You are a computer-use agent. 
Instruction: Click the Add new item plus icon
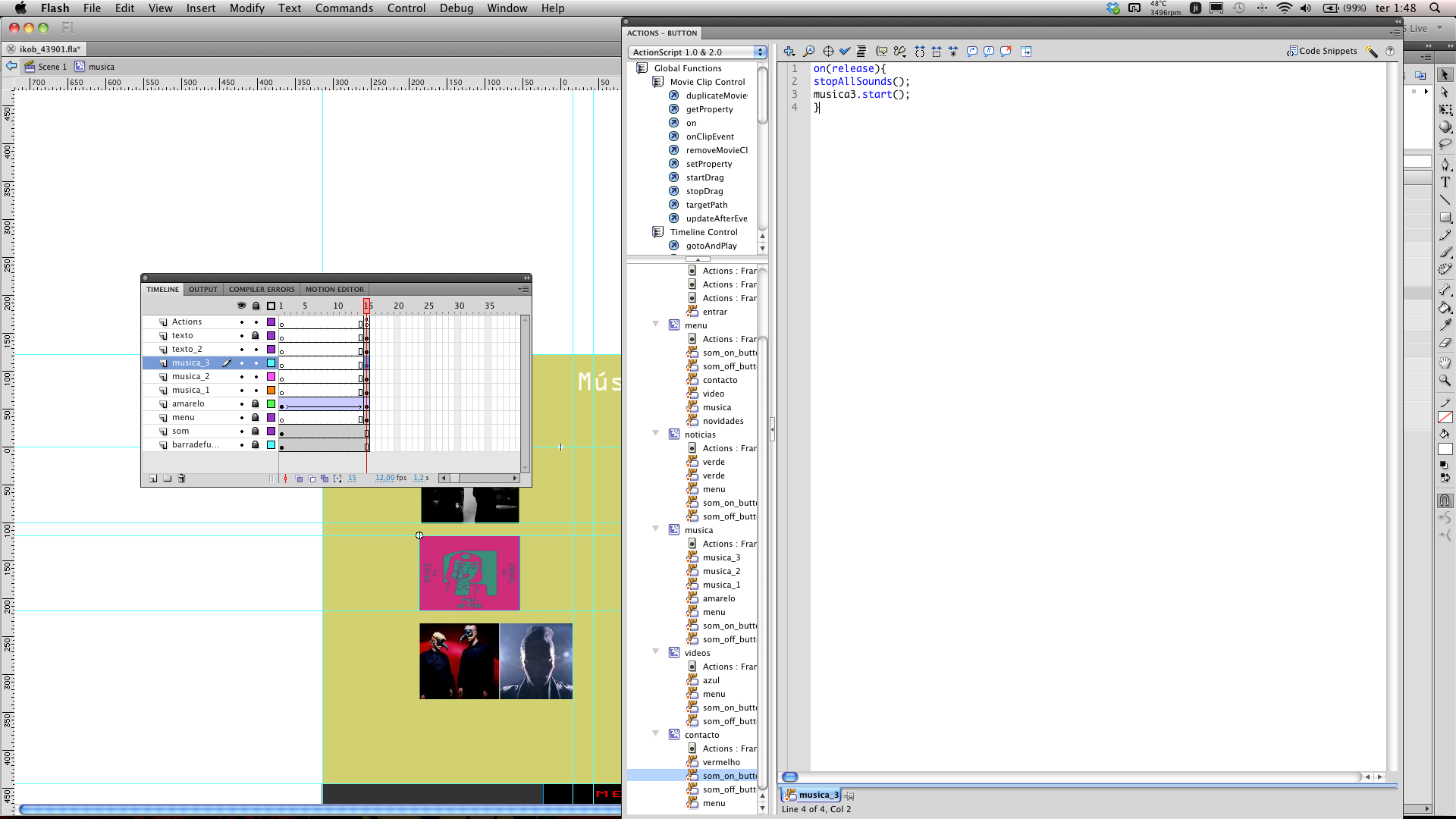pos(789,52)
